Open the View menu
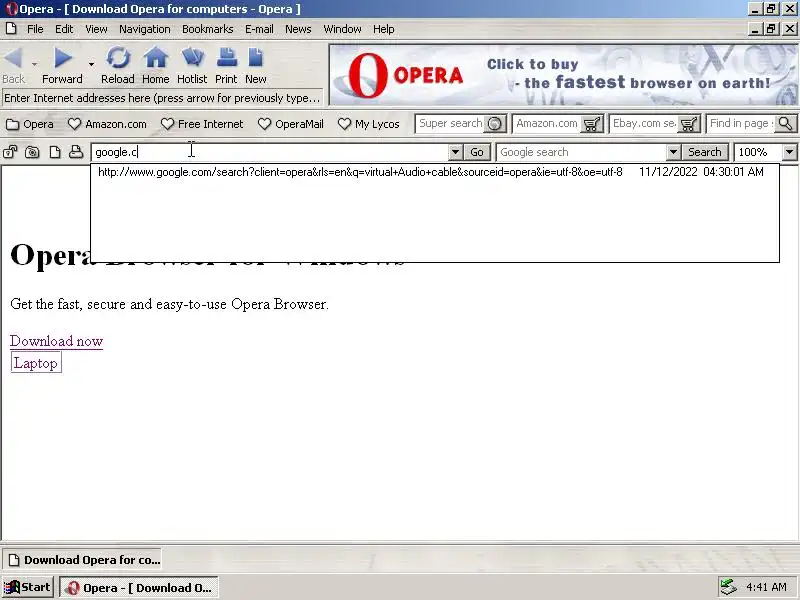The height and width of the screenshot is (600, 800). [96, 29]
